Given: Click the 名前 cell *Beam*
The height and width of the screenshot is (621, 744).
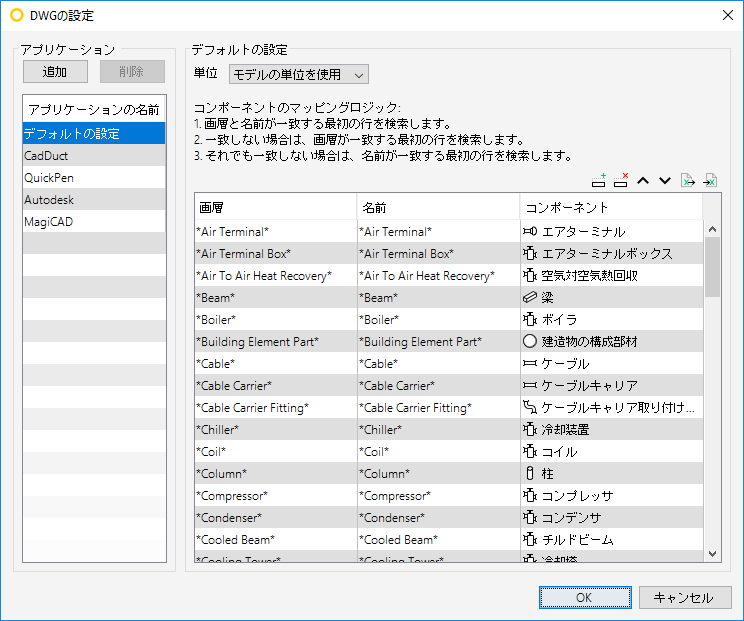Looking at the screenshot, I should pyautogui.click(x=438, y=297).
